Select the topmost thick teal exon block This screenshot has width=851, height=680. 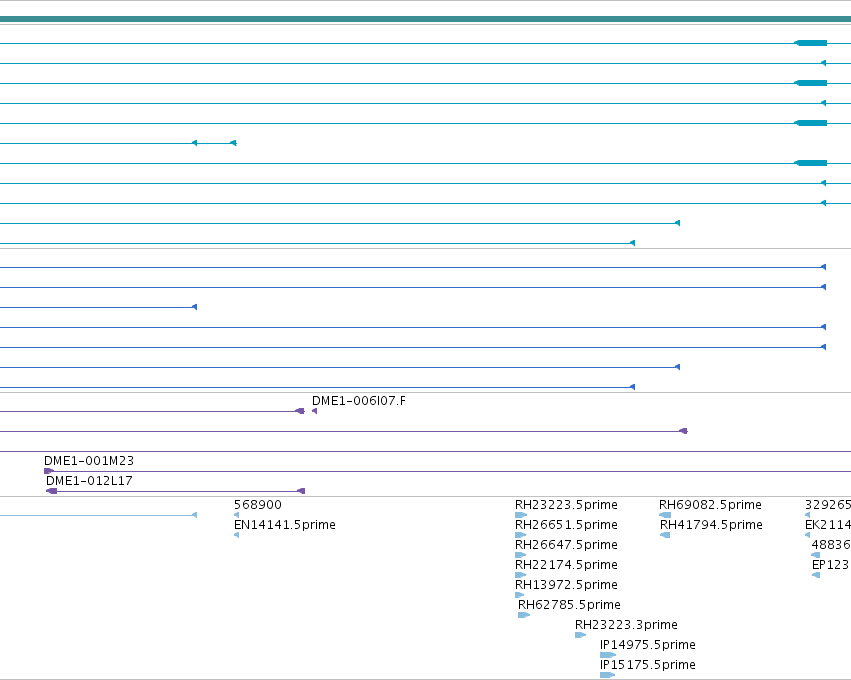coord(810,43)
